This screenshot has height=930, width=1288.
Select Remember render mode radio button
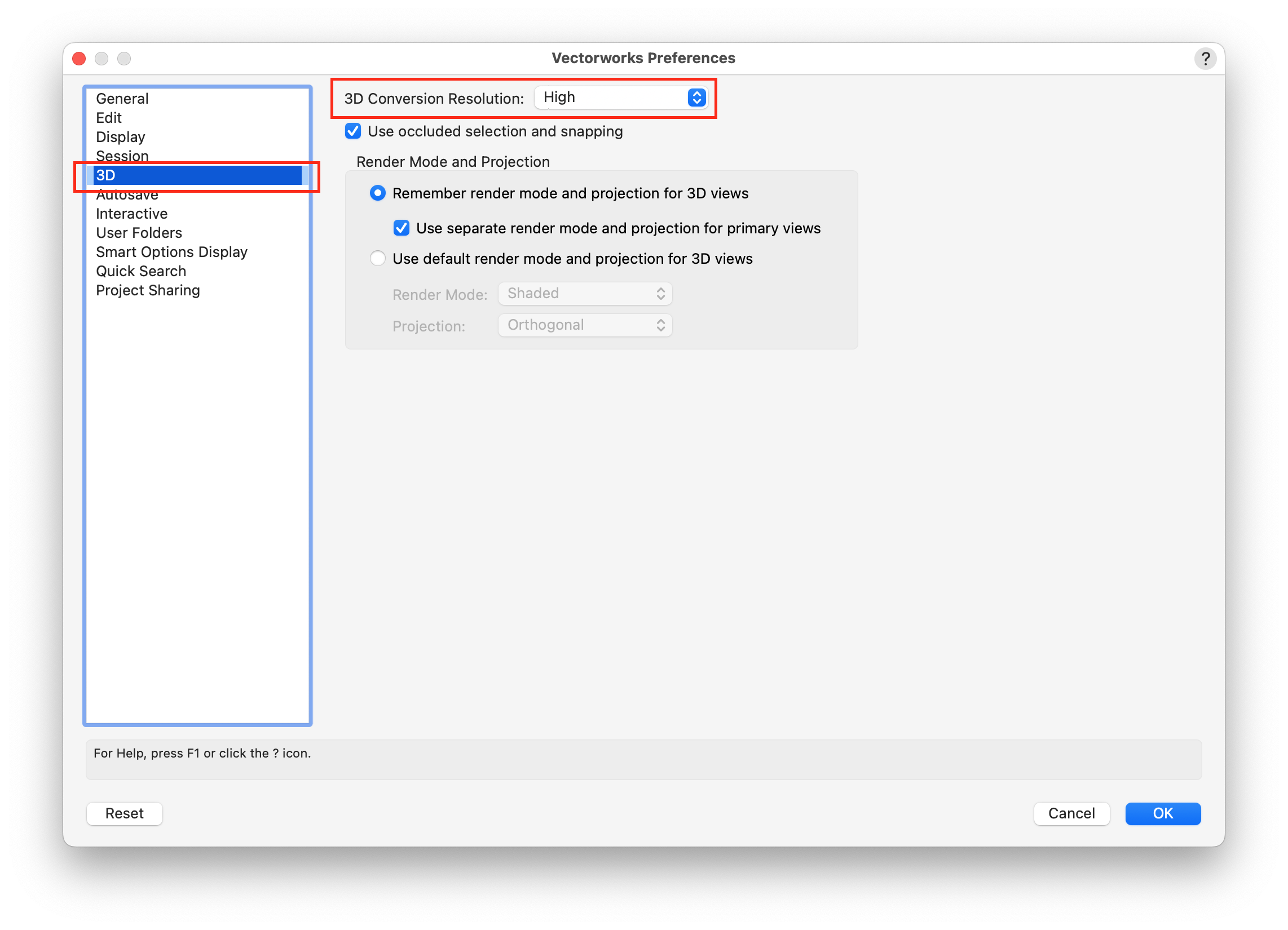tap(378, 193)
